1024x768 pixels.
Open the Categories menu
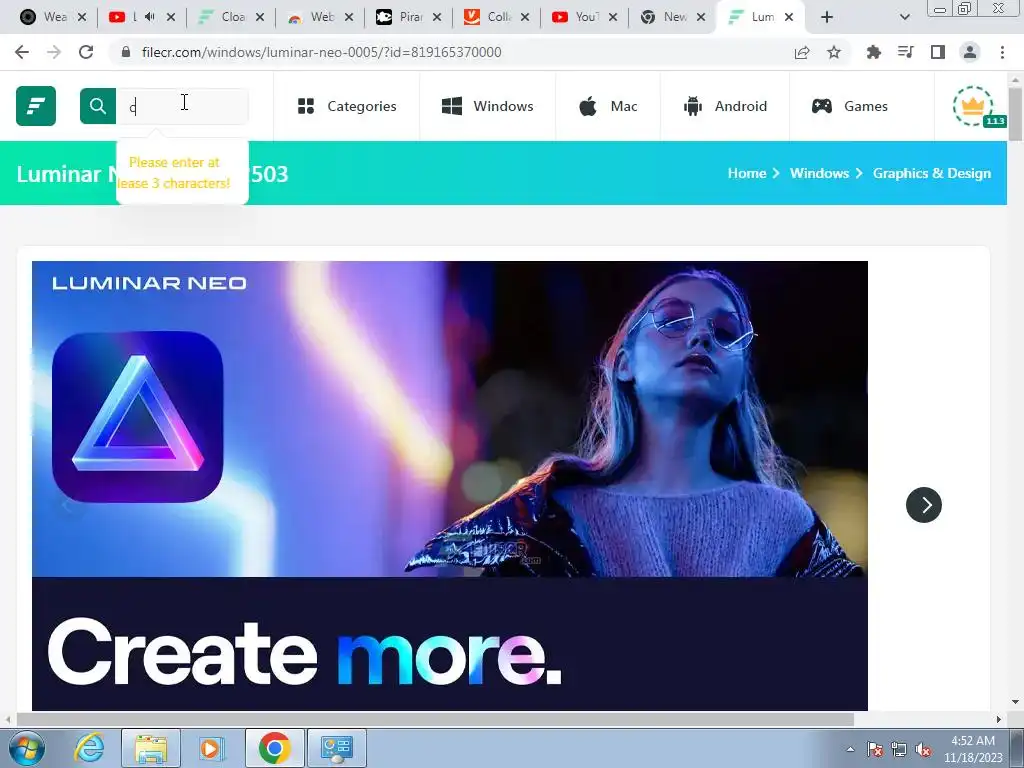[x=347, y=106]
